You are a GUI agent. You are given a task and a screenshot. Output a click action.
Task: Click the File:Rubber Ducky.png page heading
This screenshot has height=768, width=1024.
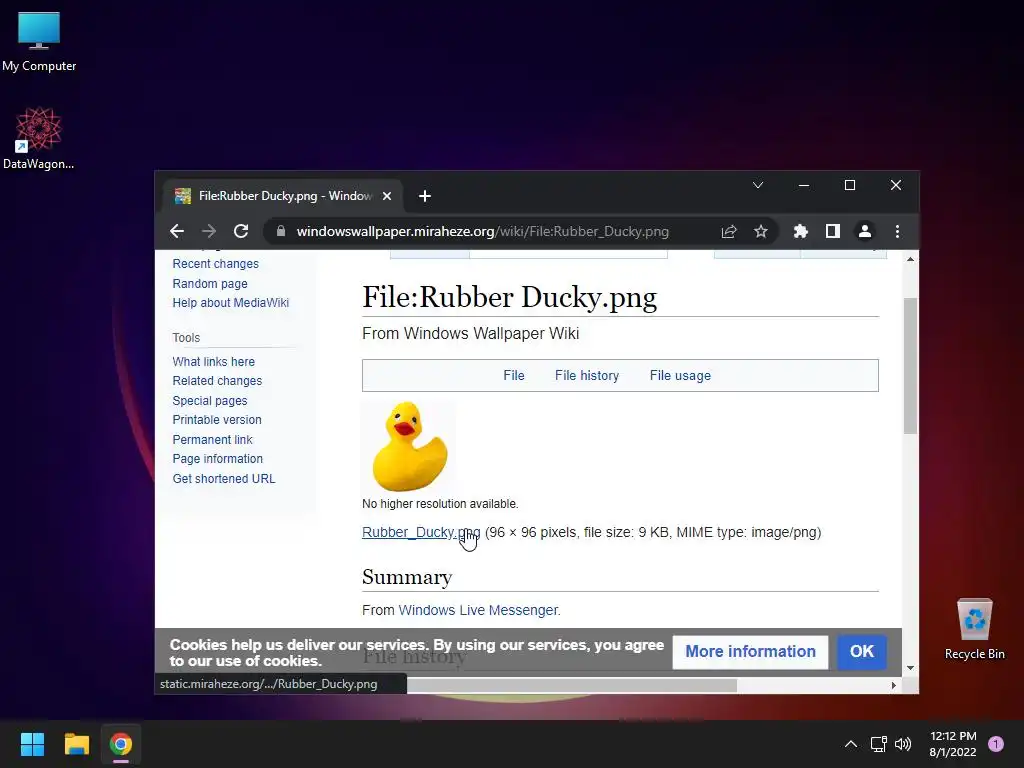point(509,297)
